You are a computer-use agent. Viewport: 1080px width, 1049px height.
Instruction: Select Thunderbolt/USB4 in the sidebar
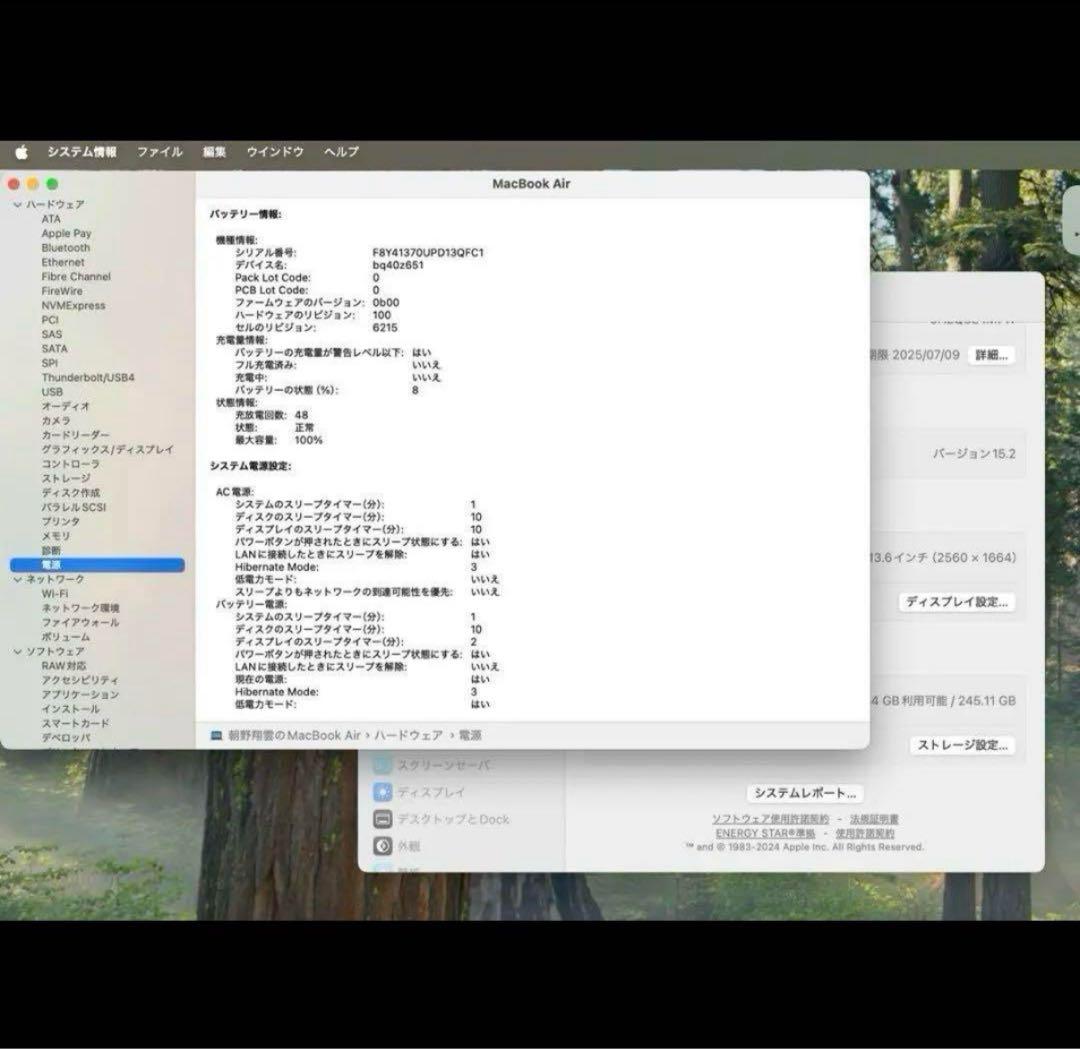(88, 378)
